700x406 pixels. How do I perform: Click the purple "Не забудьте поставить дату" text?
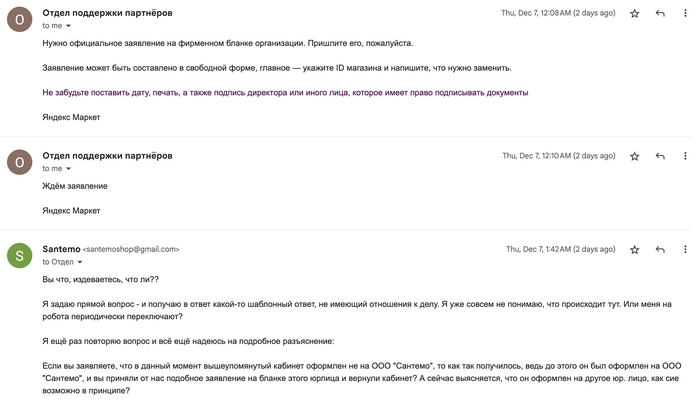285,92
